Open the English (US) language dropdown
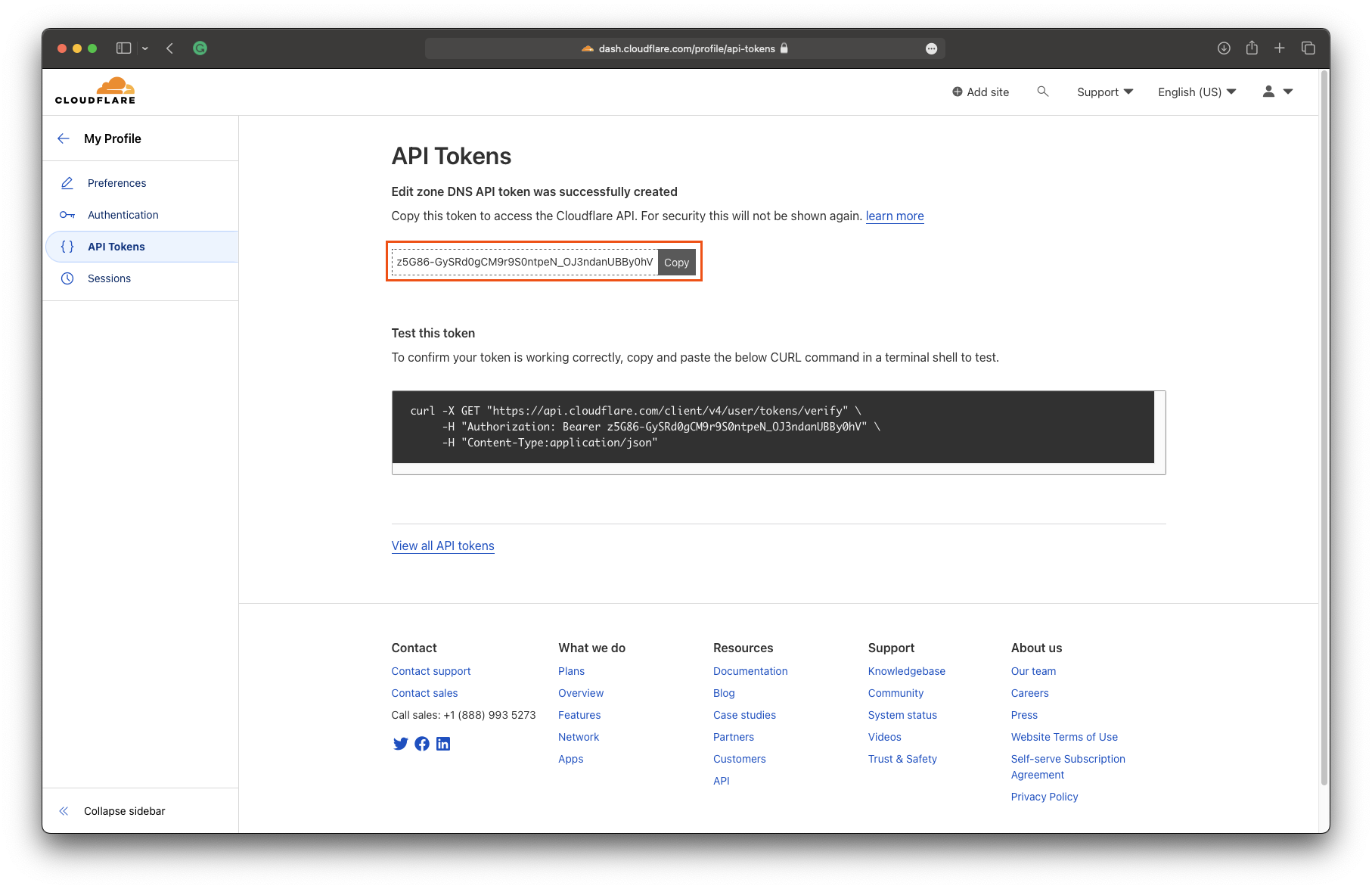Viewport: 1372px width, 889px height. pyautogui.click(x=1197, y=92)
